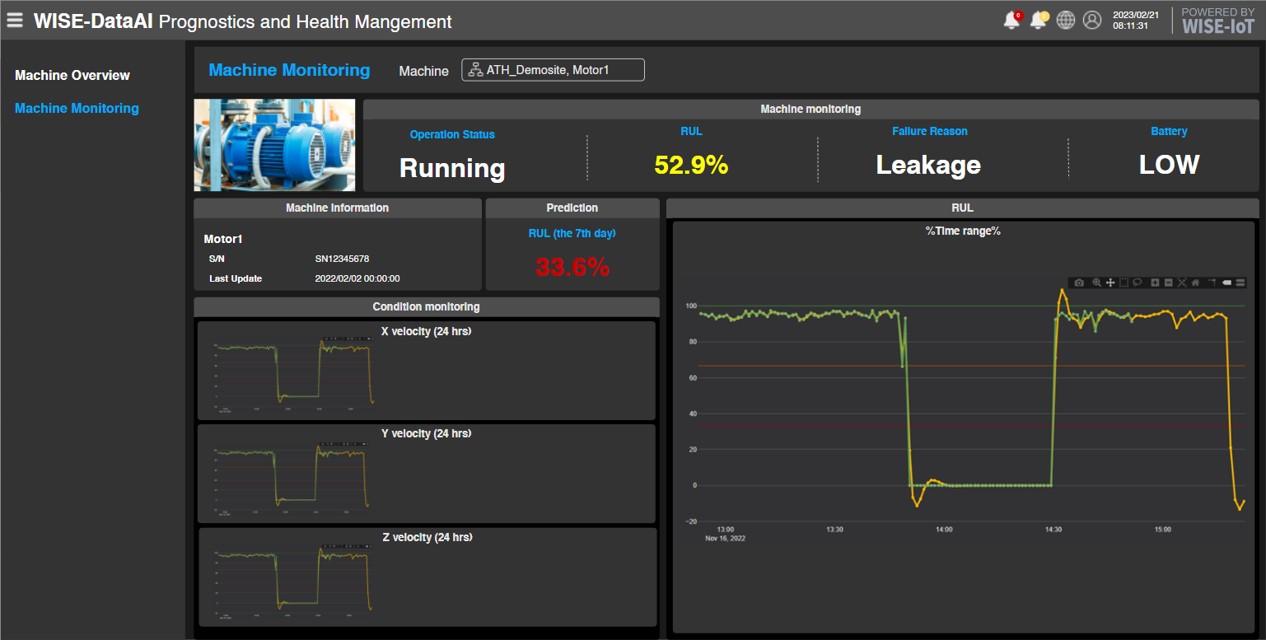Click the yellow-badge warning bell icon
The width and height of the screenshot is (1266, 640).
[x=1039, y=20]
